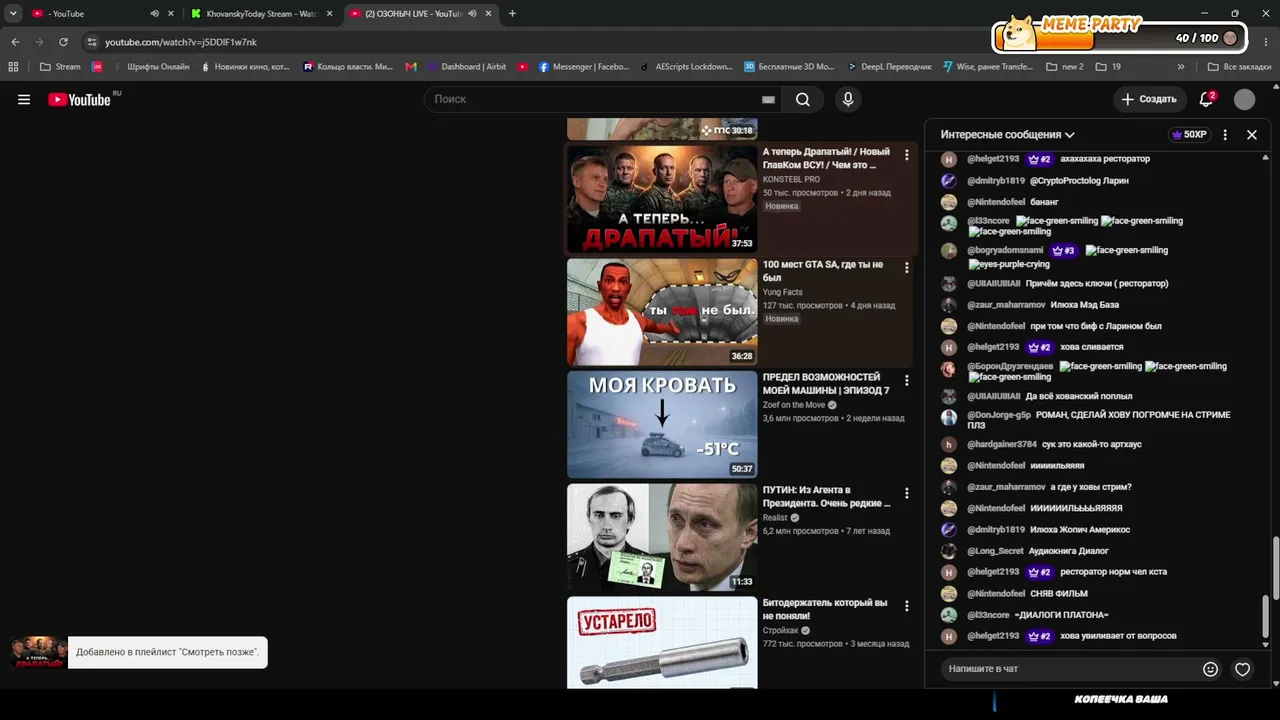This screenshot has height=720, width=1280.
Task: Open the account avatar menu
Action: (x=1244, y=99)
